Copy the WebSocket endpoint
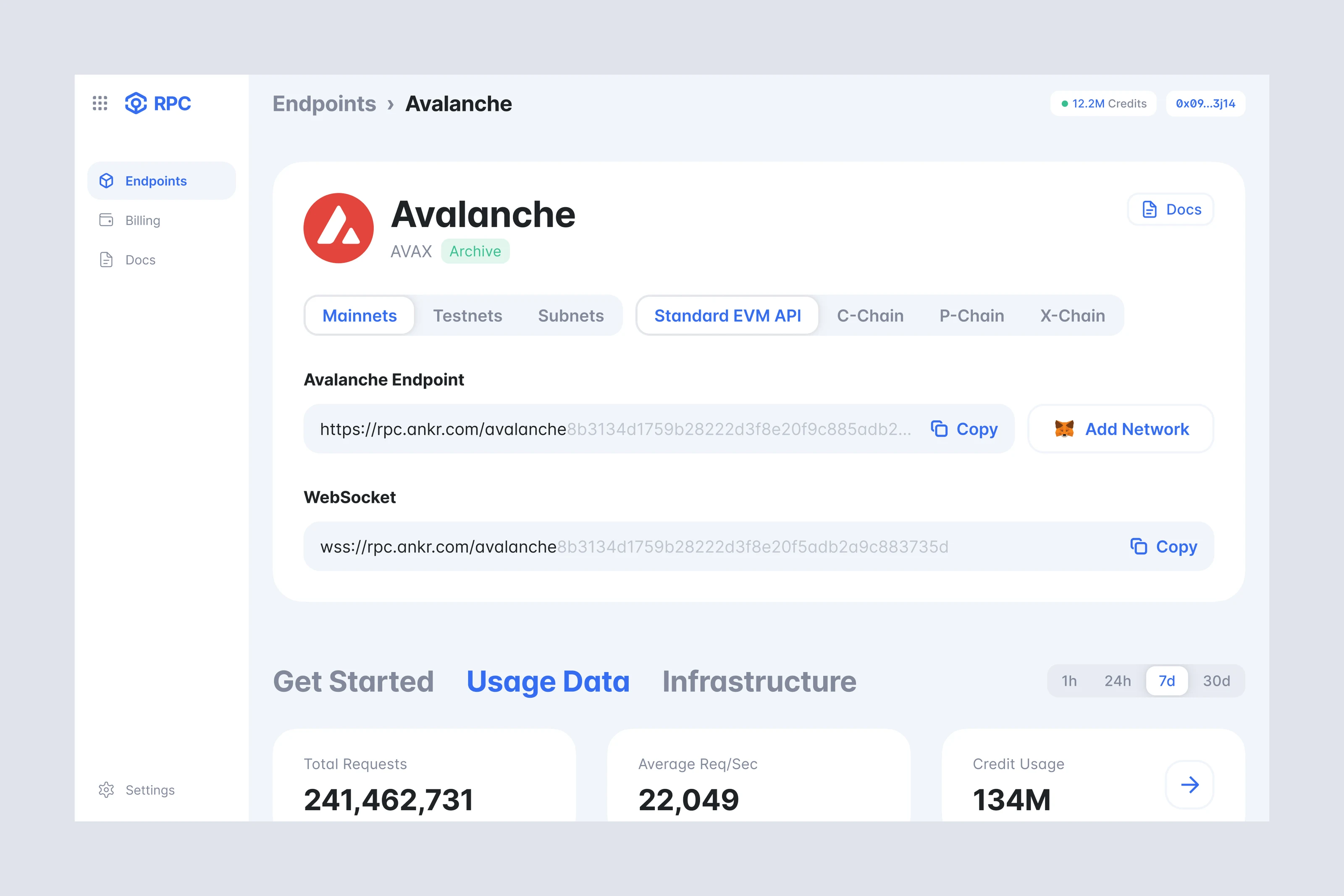The width and height of the screenshot is (1344, 896). click(x=1163, y=547)
